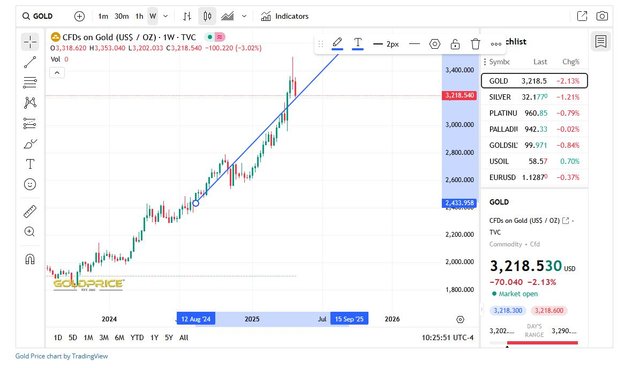Image resolution: width=640 pixels, height=368 pixels.
Task: Switch to the 30m timeframe
Action: point(122,16)
